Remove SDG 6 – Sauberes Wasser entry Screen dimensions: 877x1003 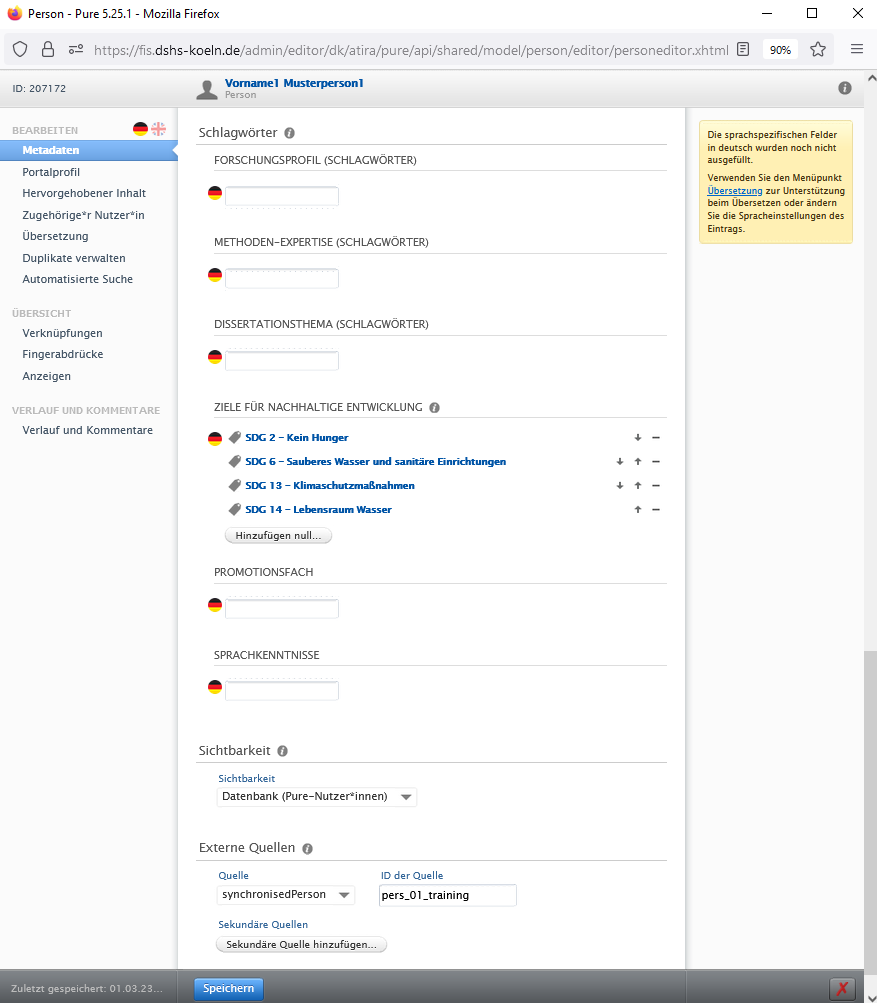656,462
